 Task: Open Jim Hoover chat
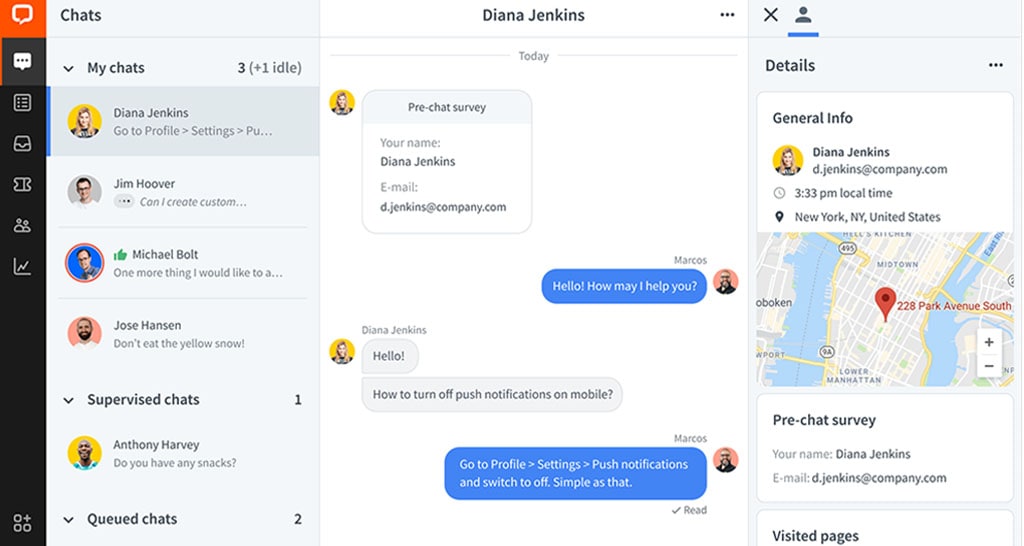(182, 192)
